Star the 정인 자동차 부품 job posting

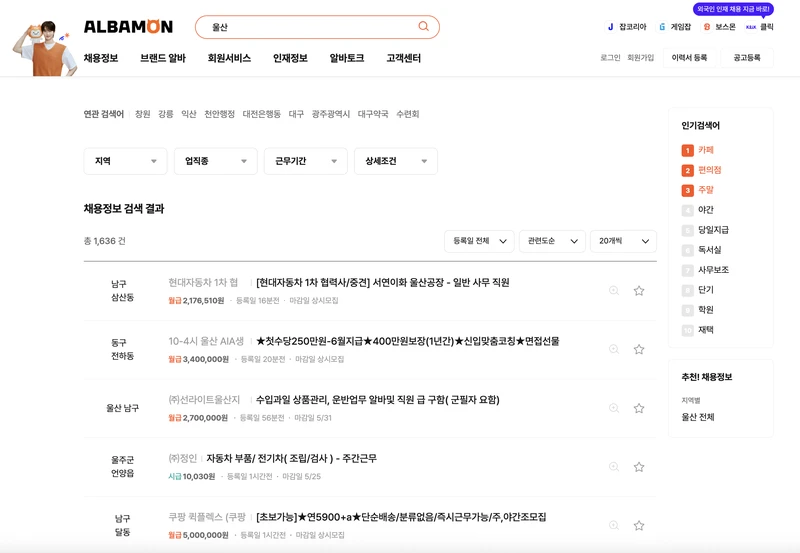639,467
